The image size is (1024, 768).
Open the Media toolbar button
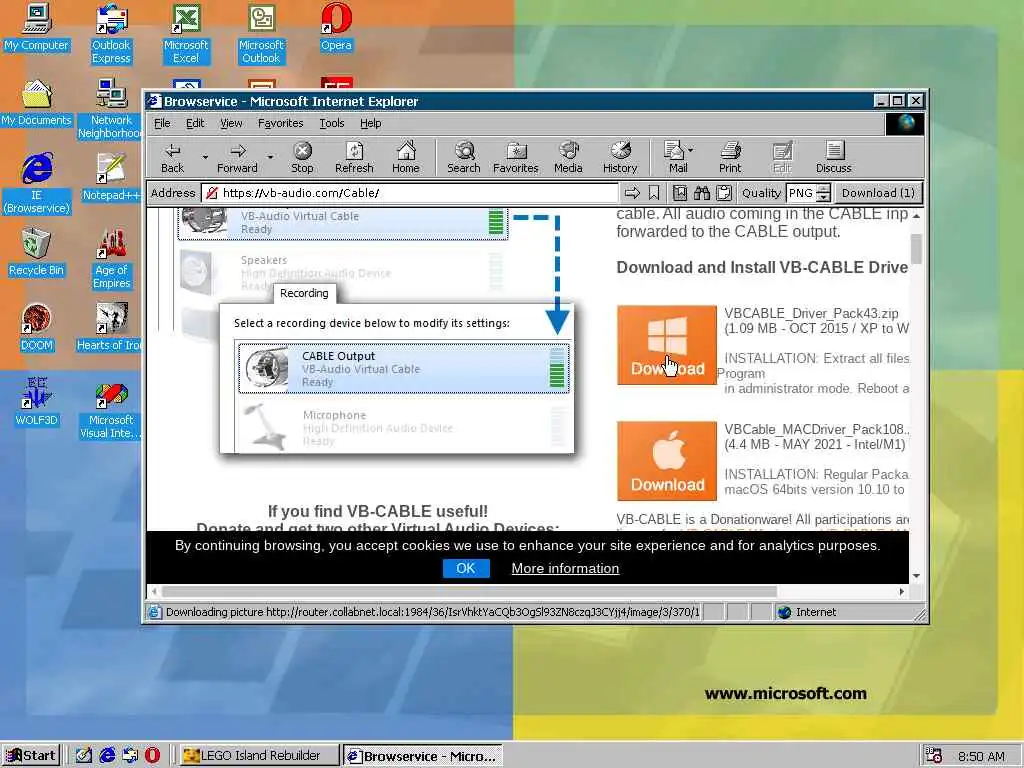[568, 157]
